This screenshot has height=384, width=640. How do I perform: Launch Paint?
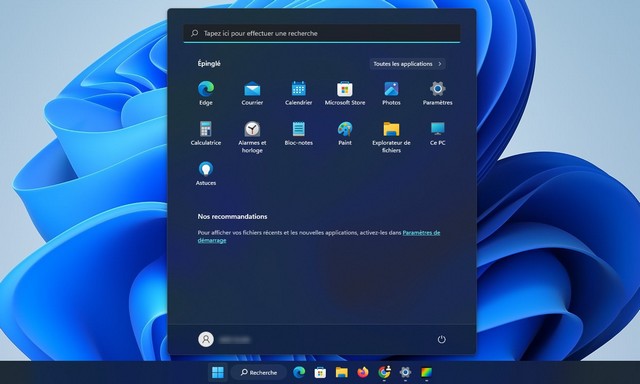345,133
